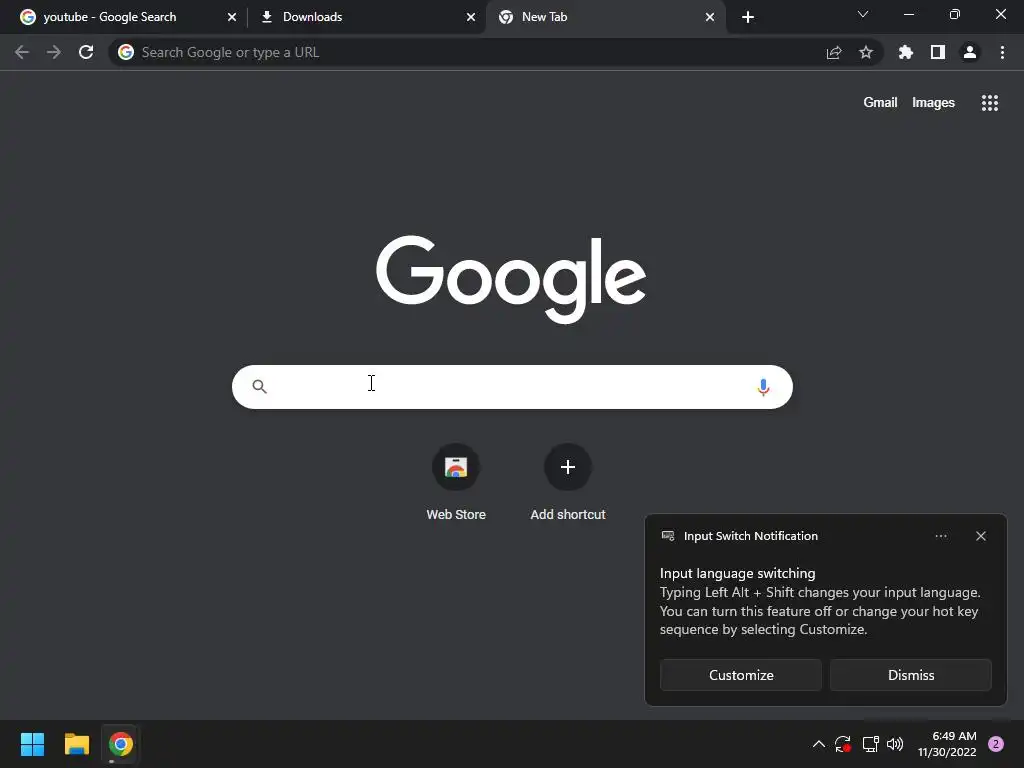Click the Customize button in the notification
The image size is (1024, 768).
pyautogui.click(x=741, y=675)
